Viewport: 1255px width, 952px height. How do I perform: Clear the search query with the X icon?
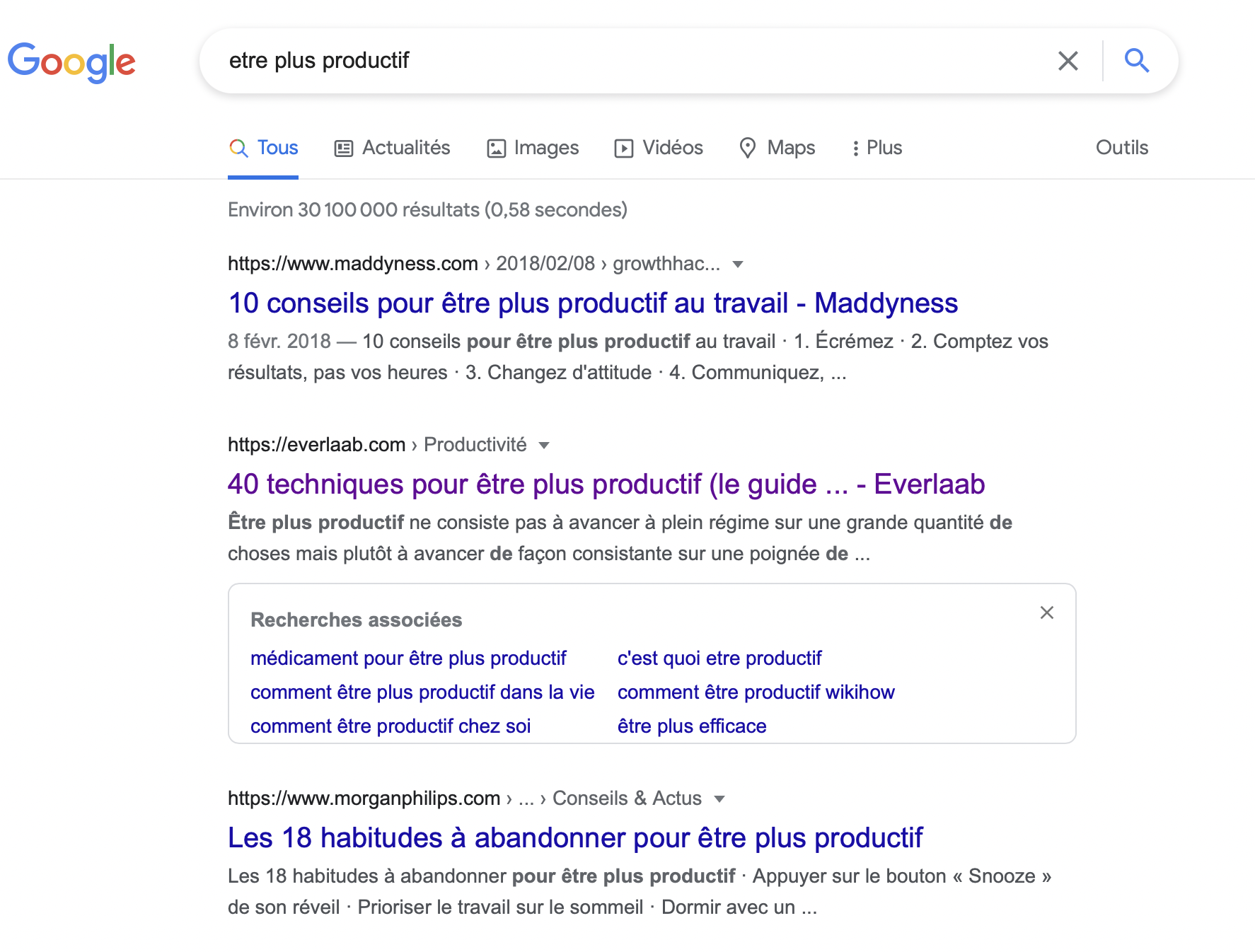point(1068,61)
